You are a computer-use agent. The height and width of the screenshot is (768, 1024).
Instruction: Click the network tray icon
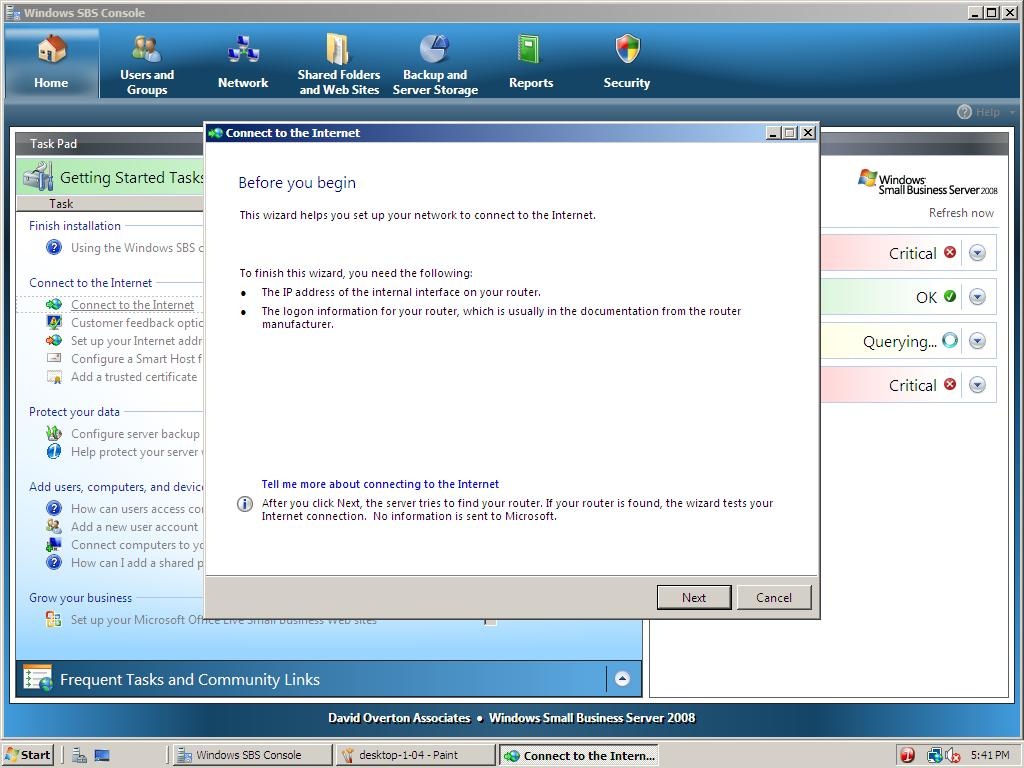tap(935, 755)
